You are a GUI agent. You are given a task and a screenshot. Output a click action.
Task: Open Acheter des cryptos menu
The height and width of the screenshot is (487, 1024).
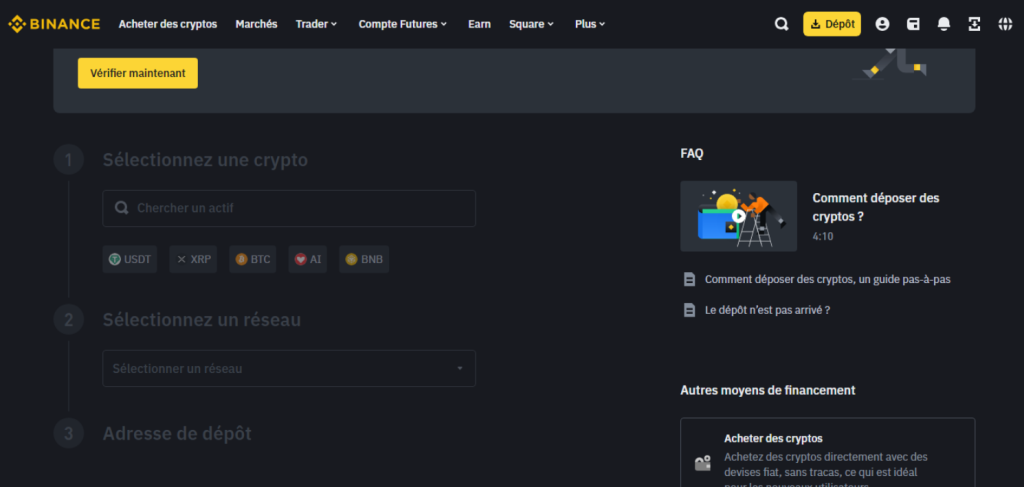(168, 24)
